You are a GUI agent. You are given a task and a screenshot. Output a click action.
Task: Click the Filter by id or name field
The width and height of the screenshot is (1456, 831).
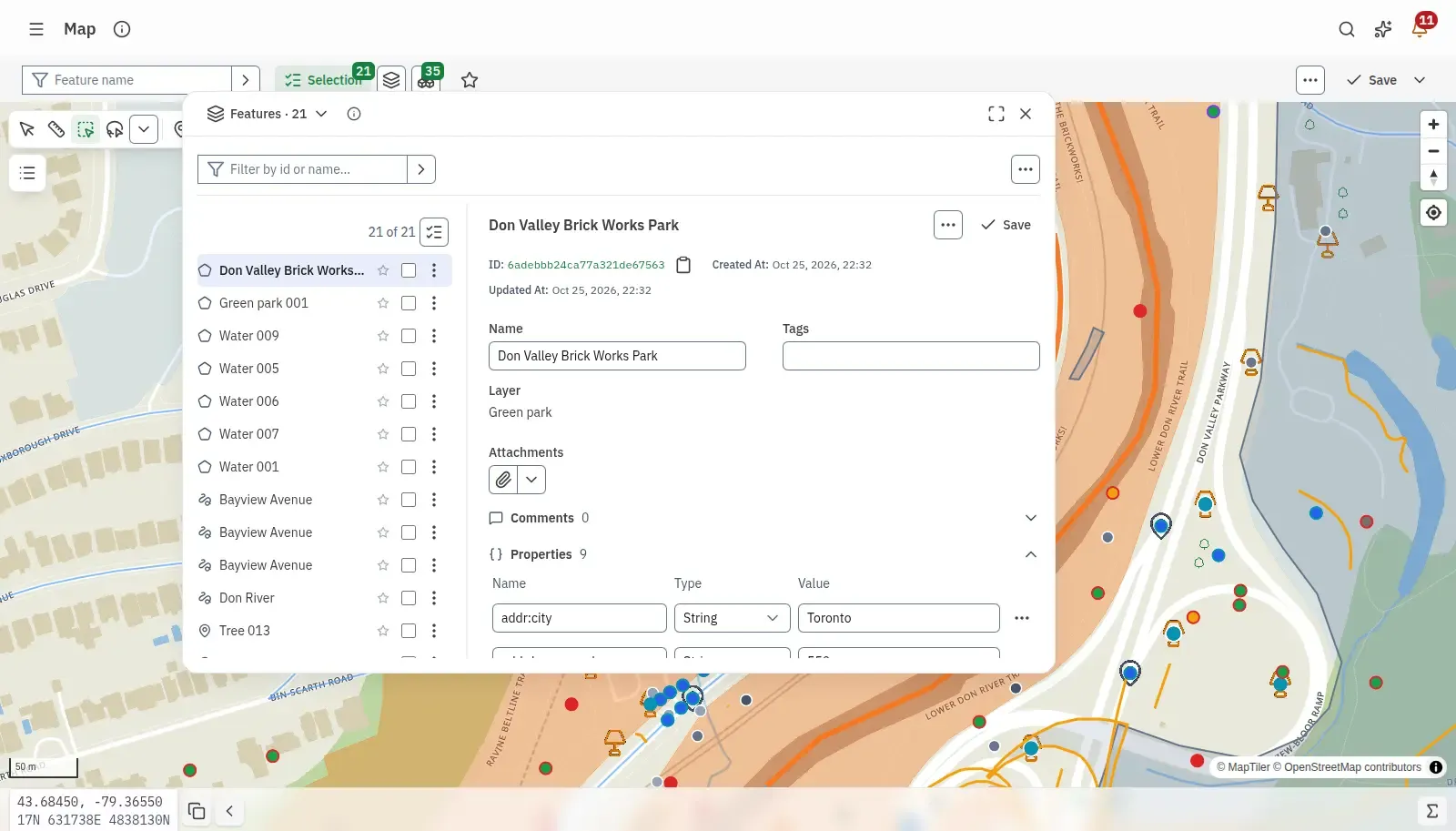(x=302, y=169)
